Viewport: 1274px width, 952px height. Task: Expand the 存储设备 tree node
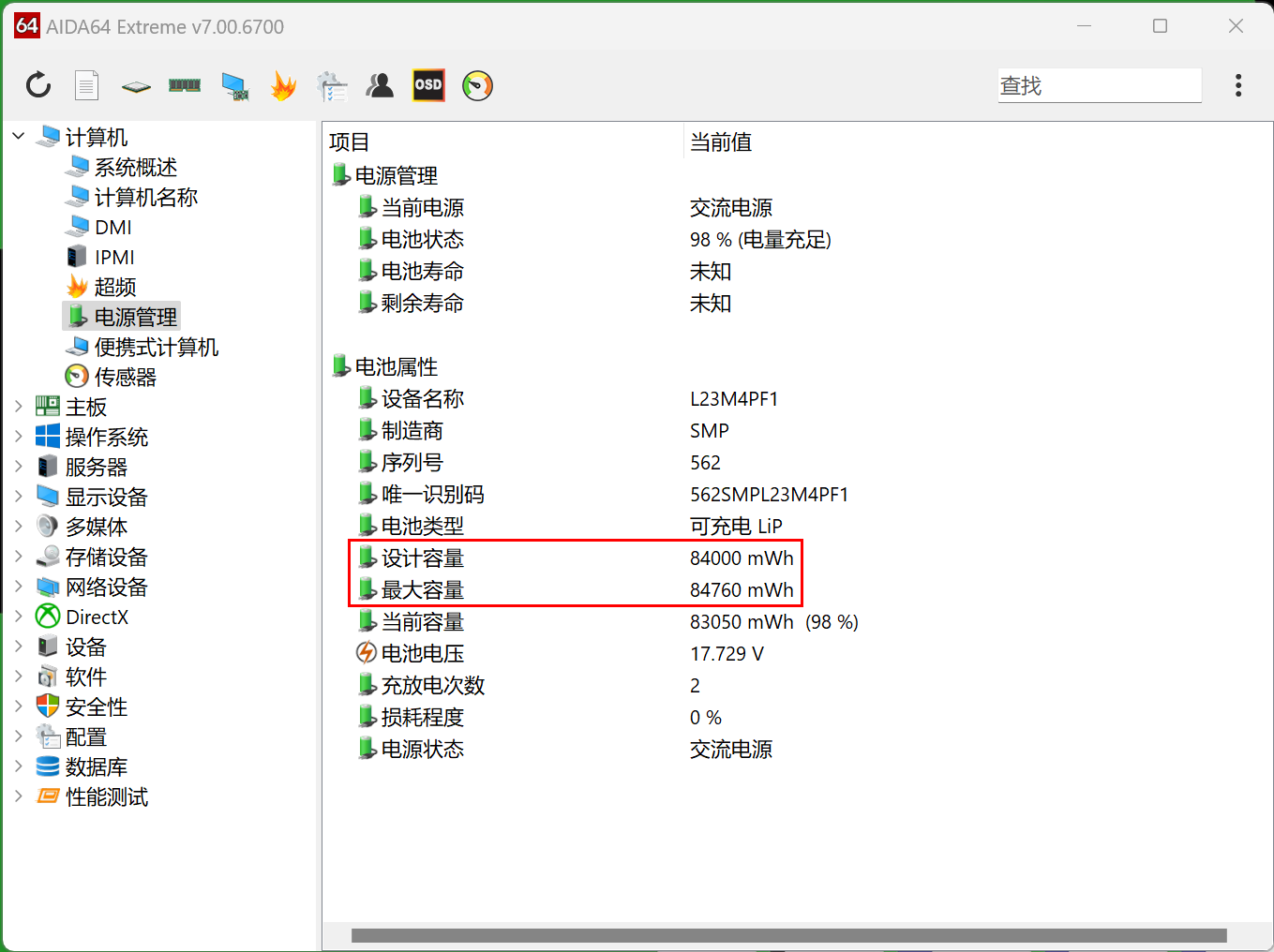coord(19,557)
